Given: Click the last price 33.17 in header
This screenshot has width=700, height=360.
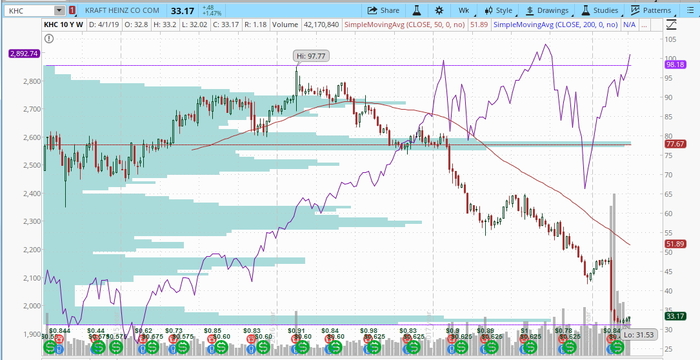Looking at the screenshot, I should [182, 10].
